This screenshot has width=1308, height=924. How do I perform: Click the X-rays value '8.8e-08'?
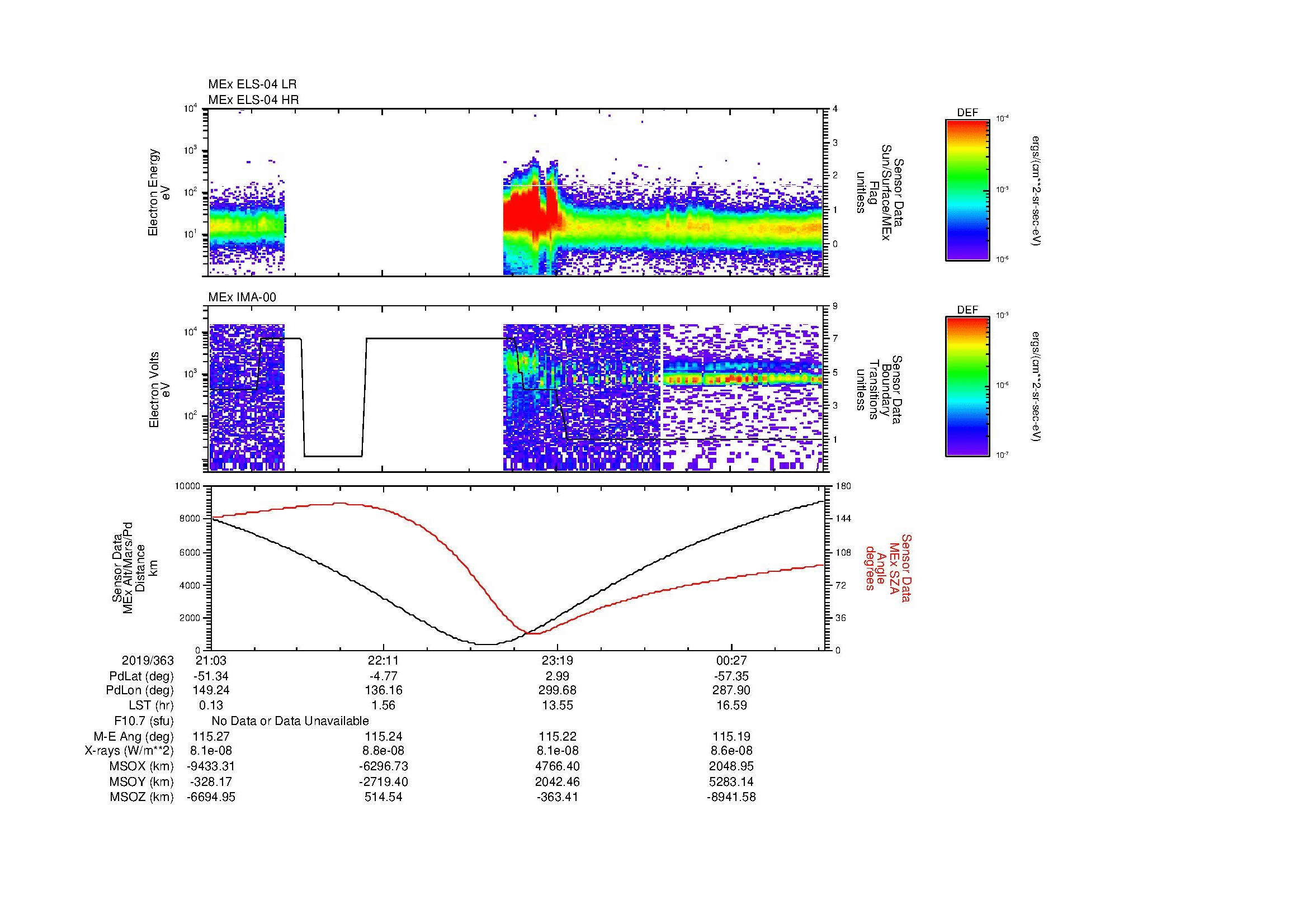(384, 751)
